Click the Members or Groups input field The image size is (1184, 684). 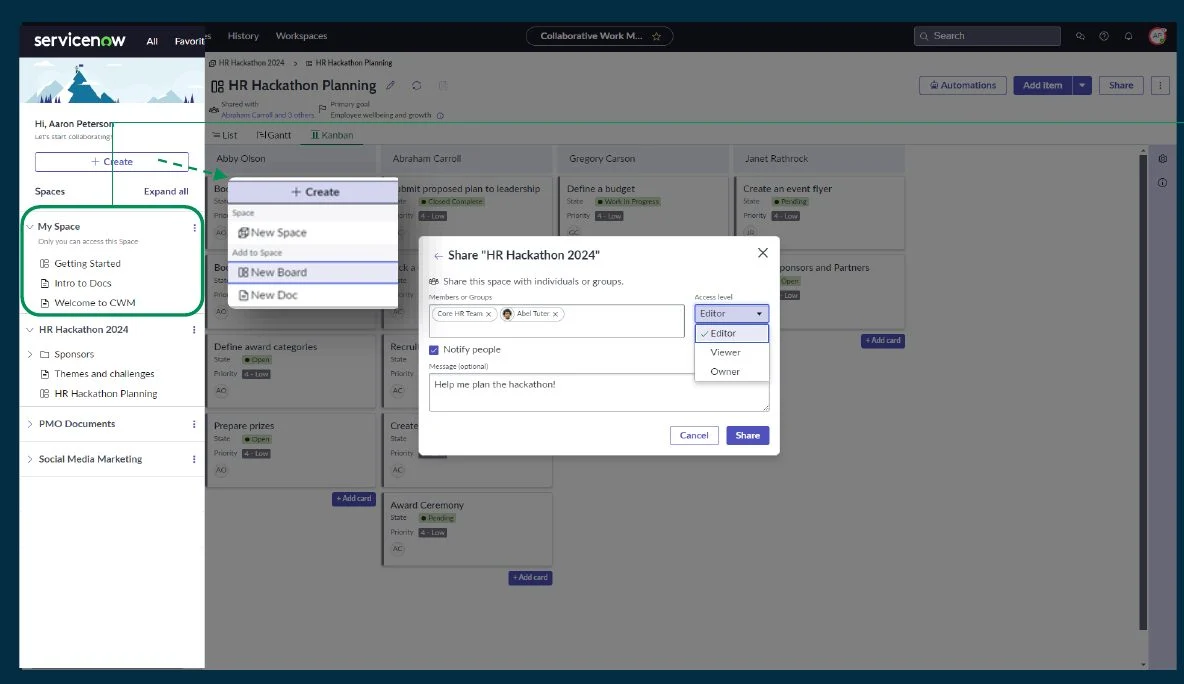click(557, 321)
